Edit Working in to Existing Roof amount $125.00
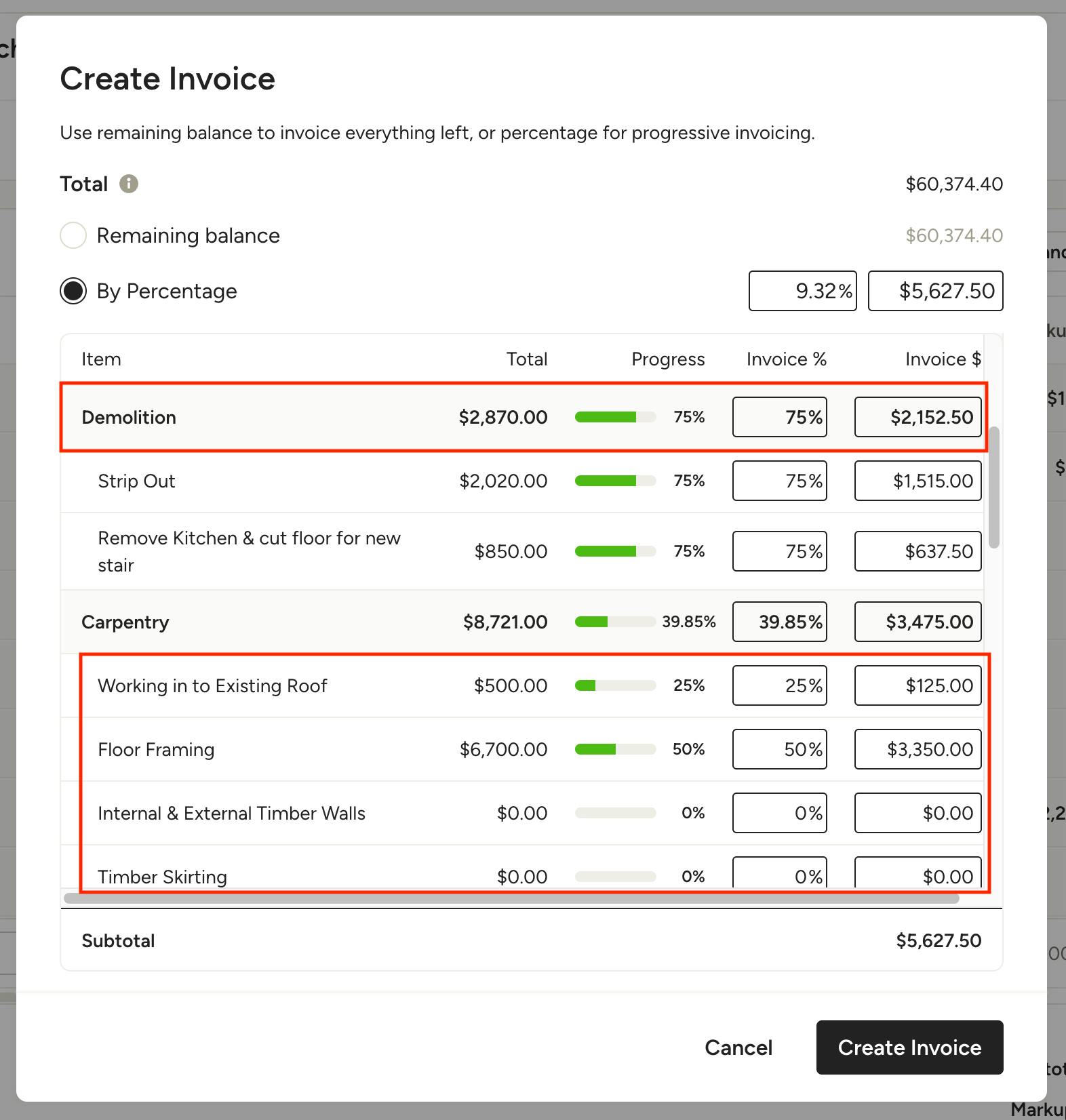The image size is (1066, 1120). point(918,685)
